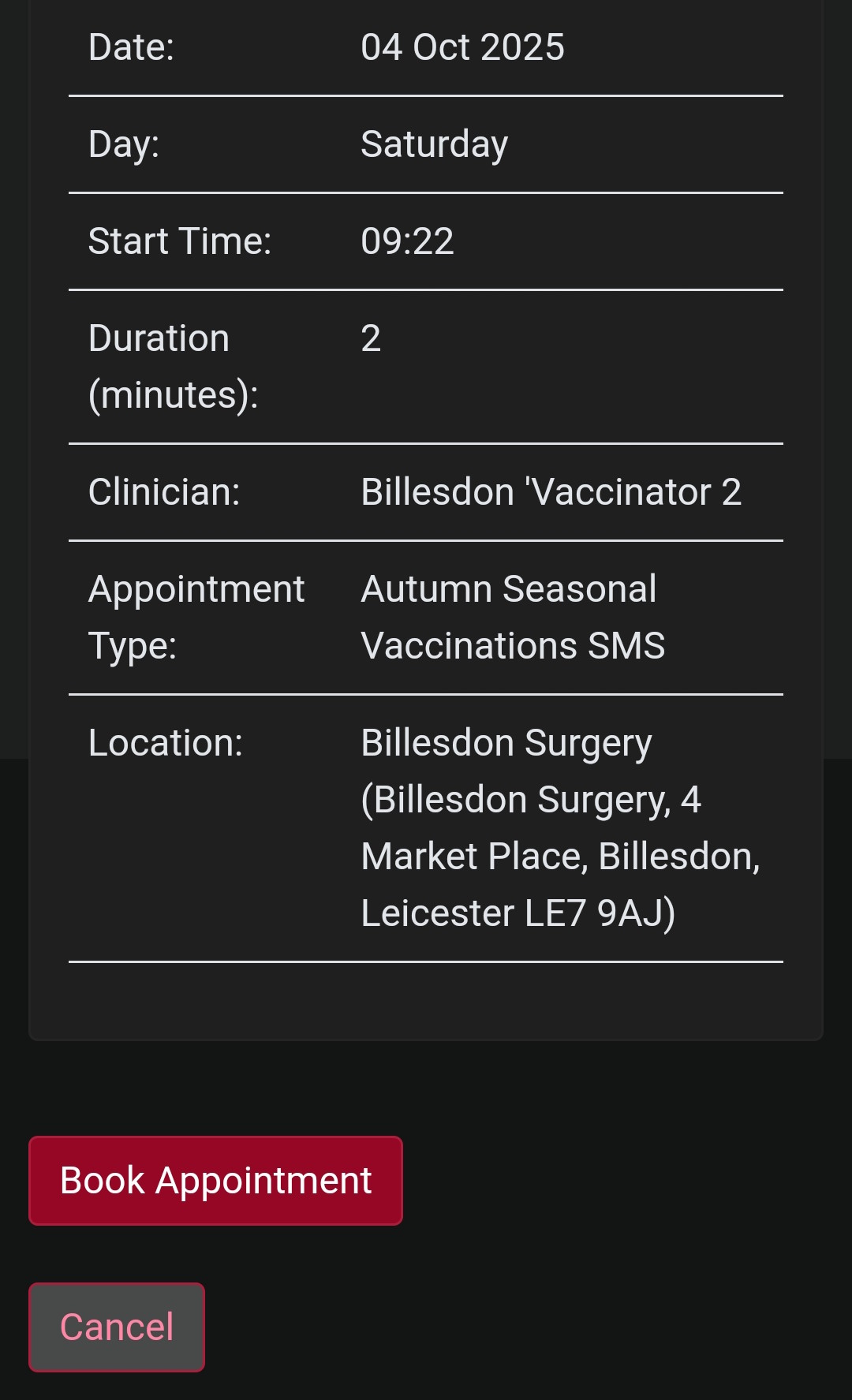Viewport: 852px width, 1400px height.
Task: Click the 09:22 start time value
Action: pos(407,241)
